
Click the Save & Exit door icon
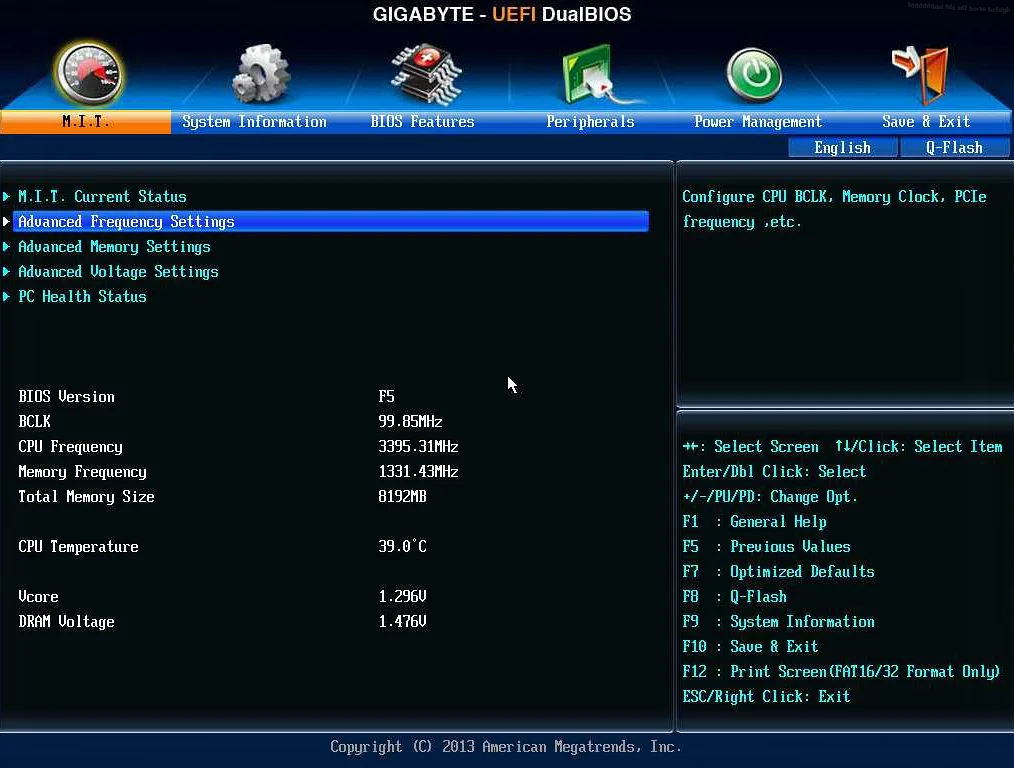tap(920, 72)
